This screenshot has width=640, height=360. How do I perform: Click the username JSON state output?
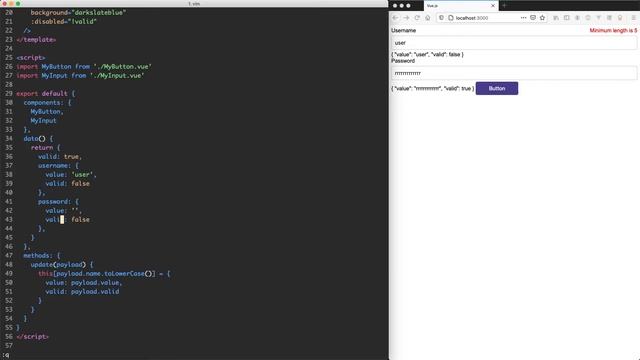tap(427, 54)
